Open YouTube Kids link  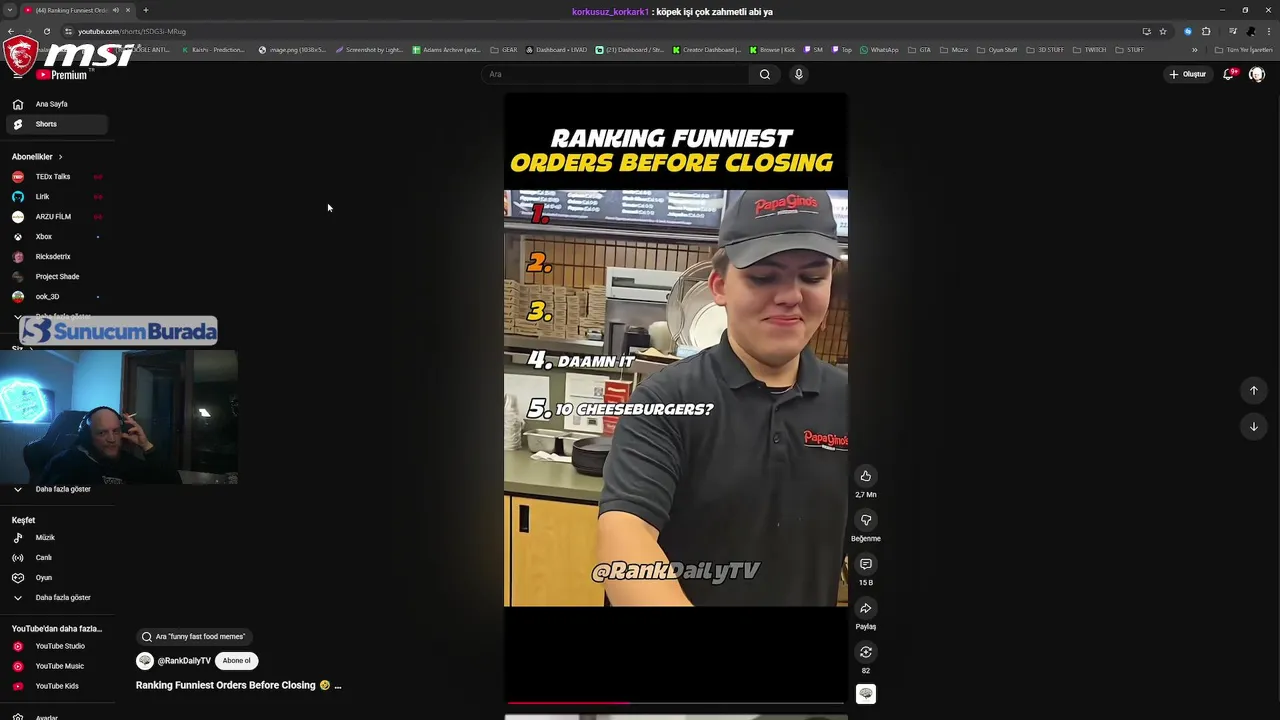57,686
